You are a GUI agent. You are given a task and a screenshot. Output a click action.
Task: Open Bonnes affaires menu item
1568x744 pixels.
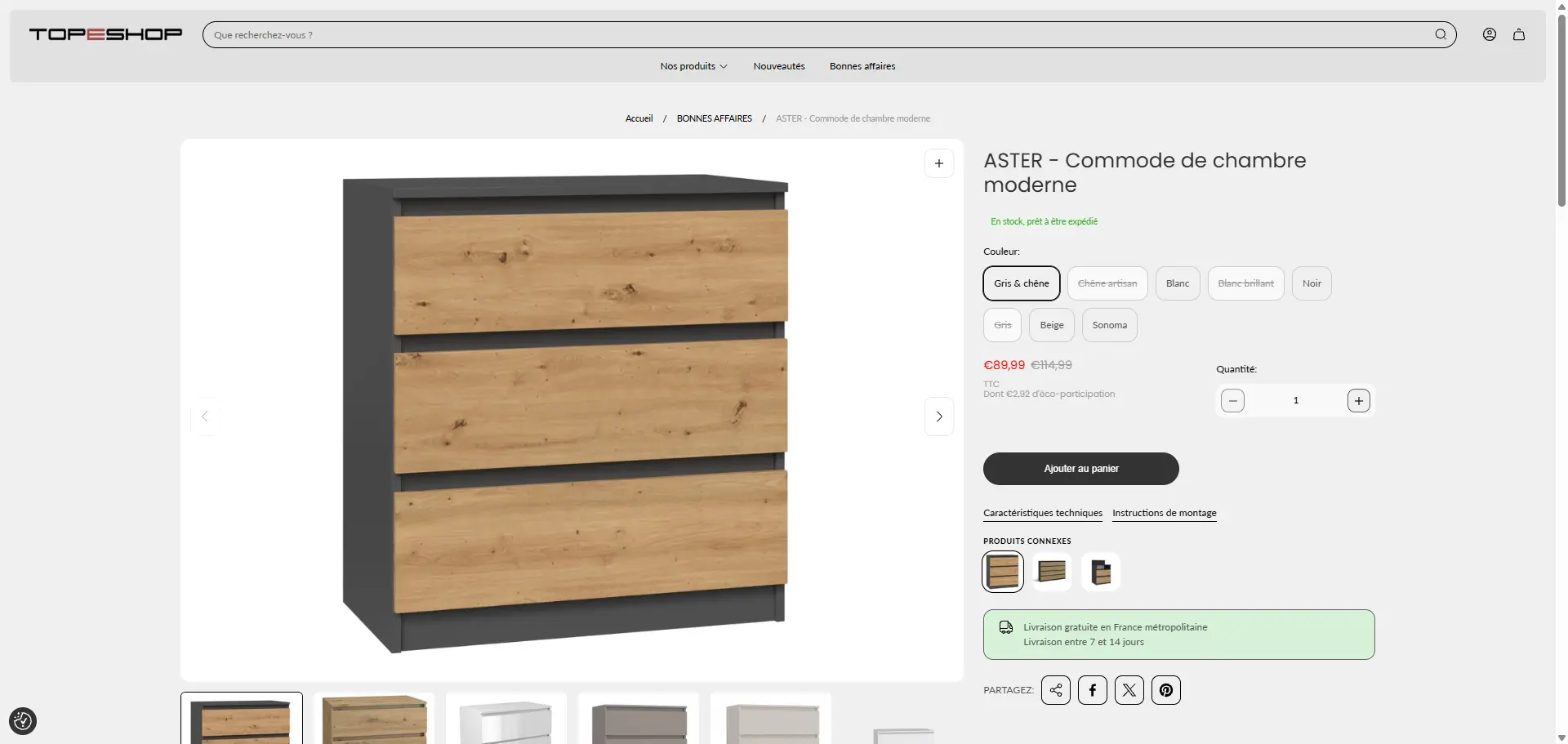862,66
